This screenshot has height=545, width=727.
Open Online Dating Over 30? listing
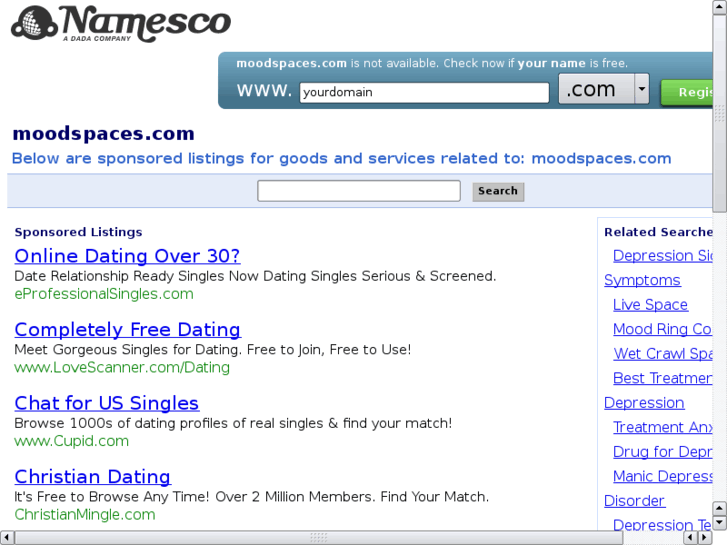coord(127,256)
